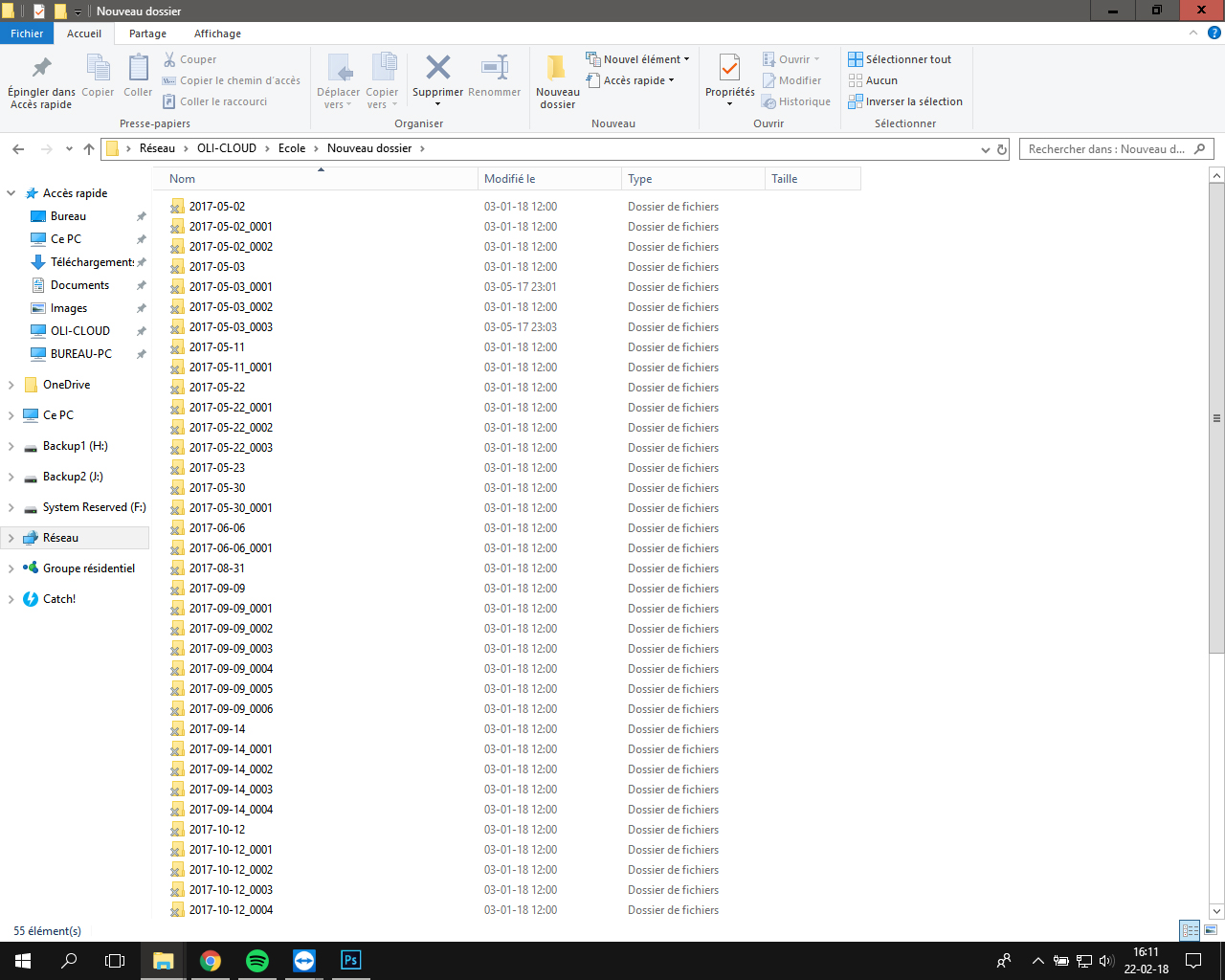Open the Affichage ribbon tab
The image size is (1225, 980).
click(x=217, y=33)
